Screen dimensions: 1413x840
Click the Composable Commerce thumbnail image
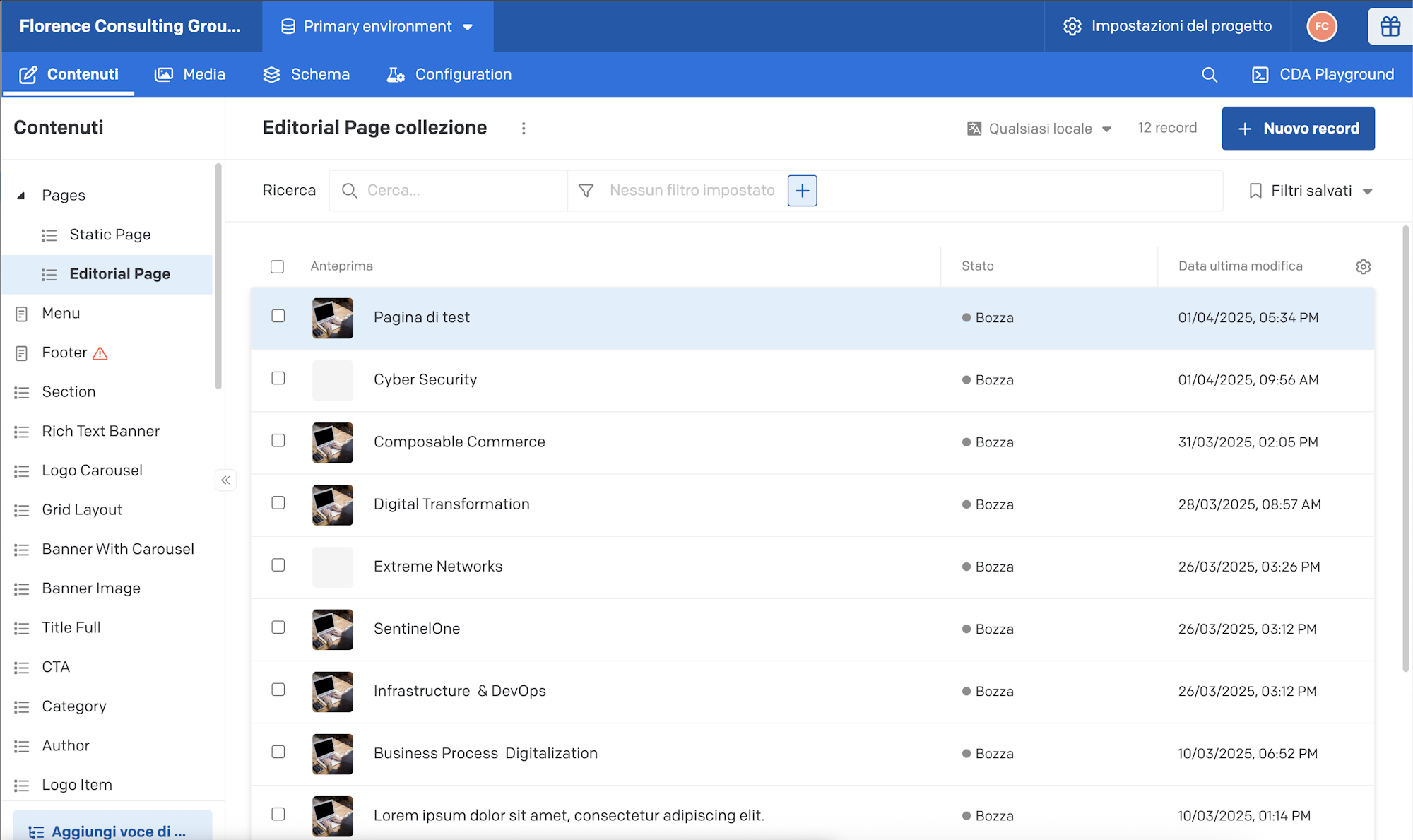[333, 442]
